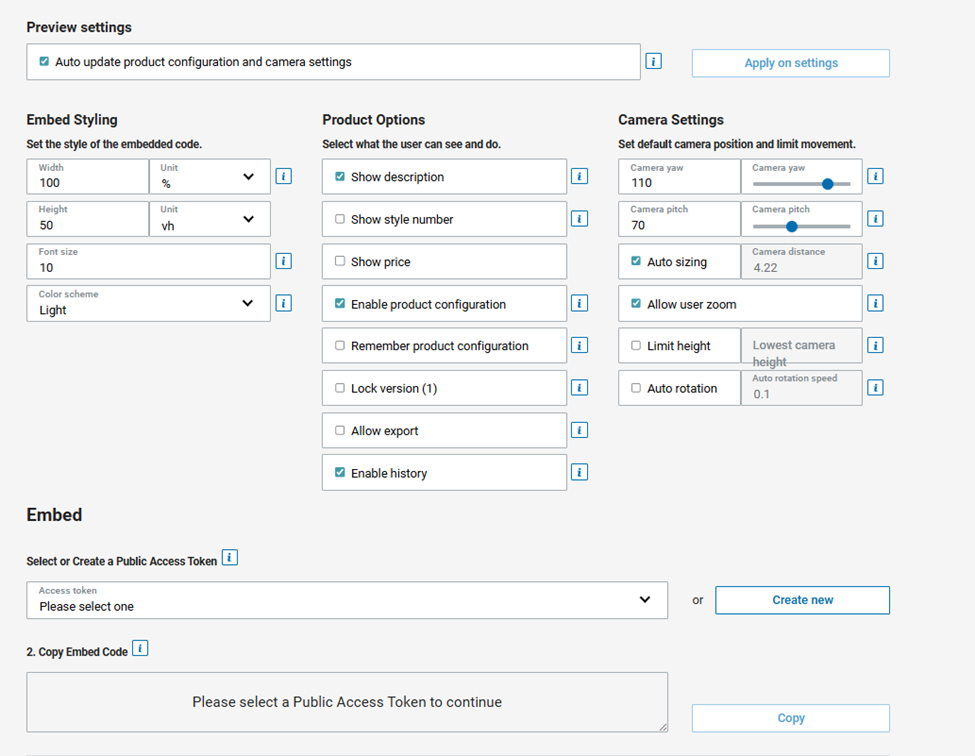Open info tooltip next to Camera yaw
Image resolution: width=975 pixels, height=756 pixels.
click(875, 175)
